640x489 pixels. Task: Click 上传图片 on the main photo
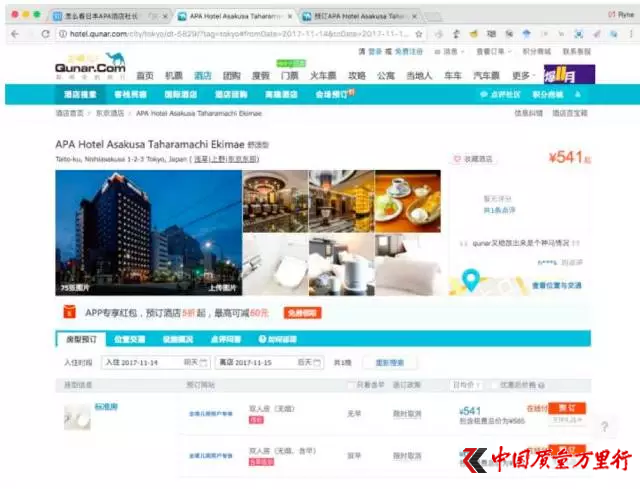(x=222, y=288)
